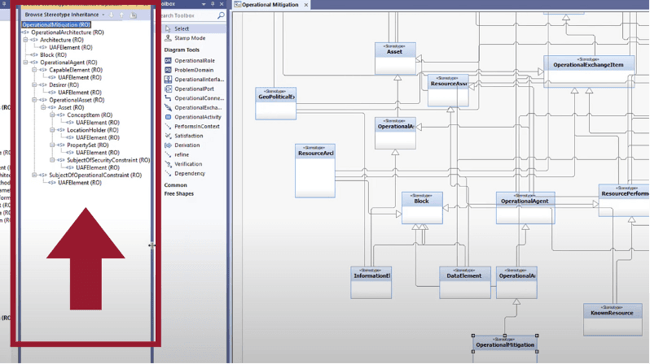Screen dimensions: 650x364
Task: Collapse the OperationalAgent (RO) tree node
Action: tap(26, 62)
